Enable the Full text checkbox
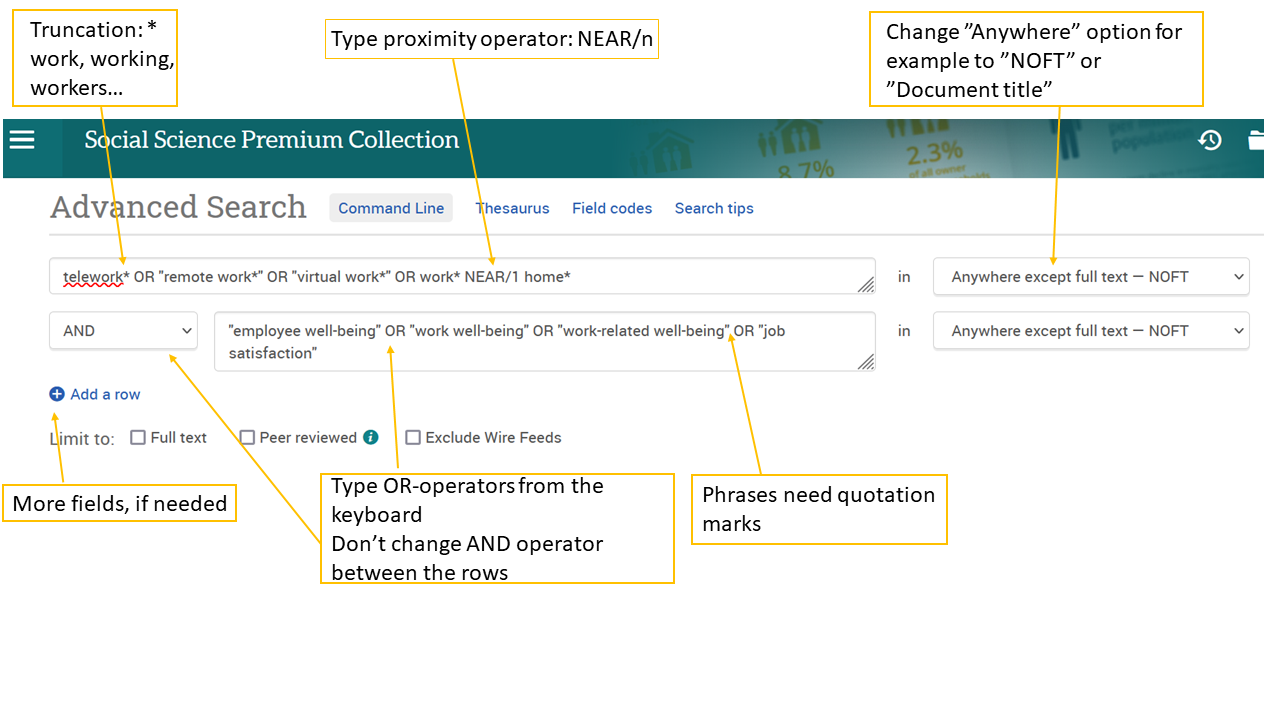Viewport: 1280px width, 720px height. click(138, 437)
